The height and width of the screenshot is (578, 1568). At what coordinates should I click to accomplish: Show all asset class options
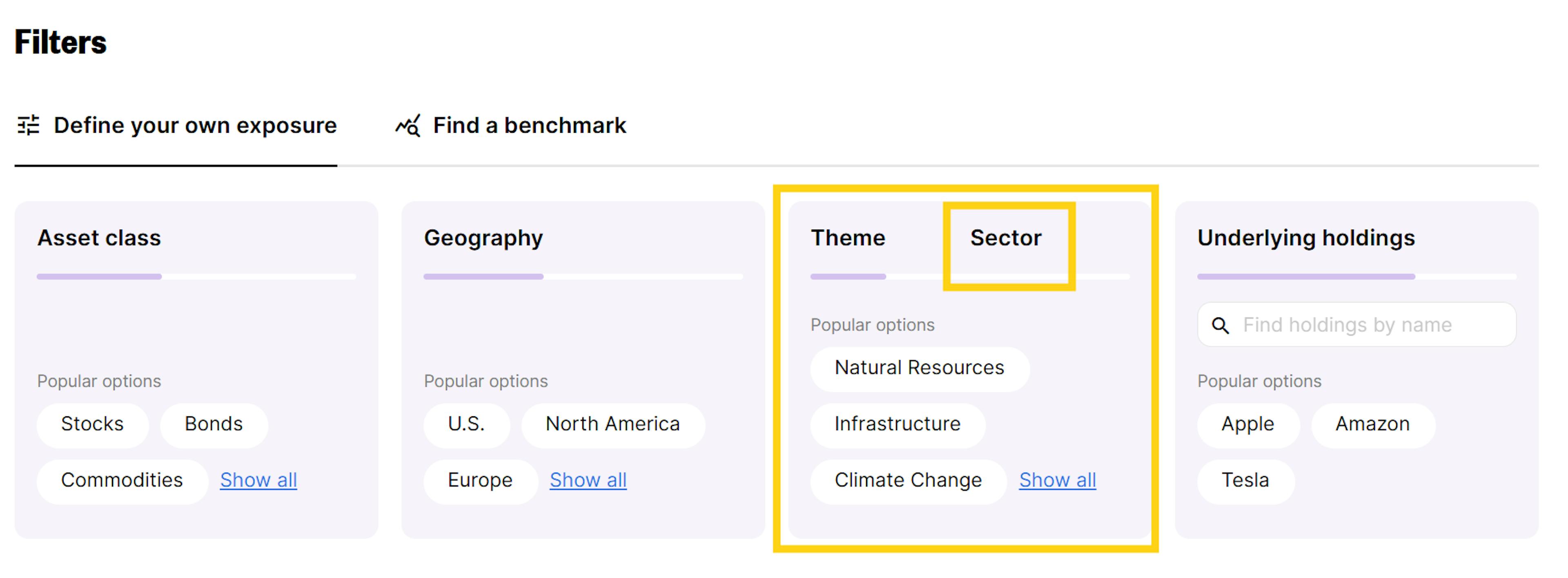258,480
